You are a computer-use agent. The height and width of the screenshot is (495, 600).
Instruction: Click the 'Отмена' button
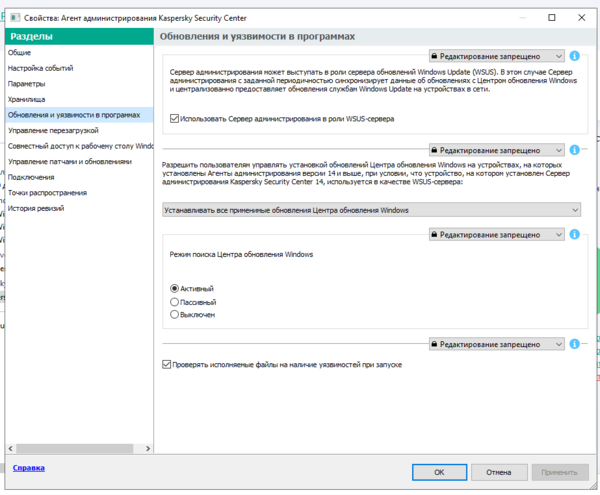[x=499, y=472]
